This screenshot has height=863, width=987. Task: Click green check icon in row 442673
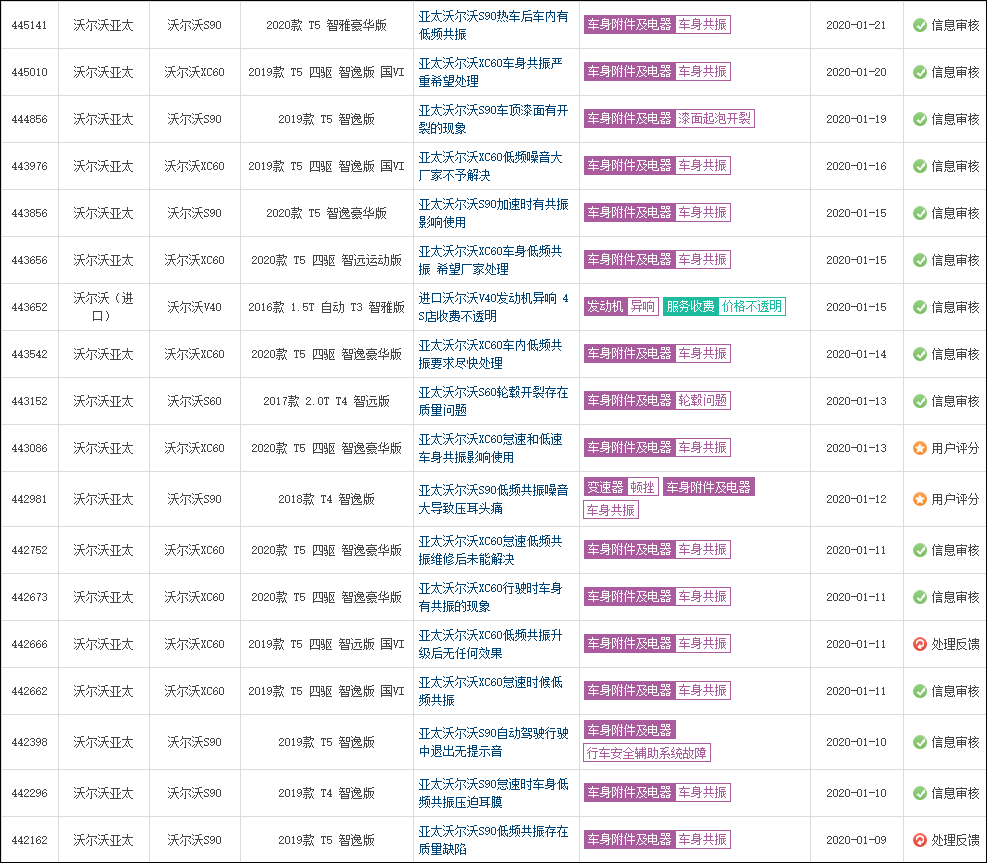(920, 597)
